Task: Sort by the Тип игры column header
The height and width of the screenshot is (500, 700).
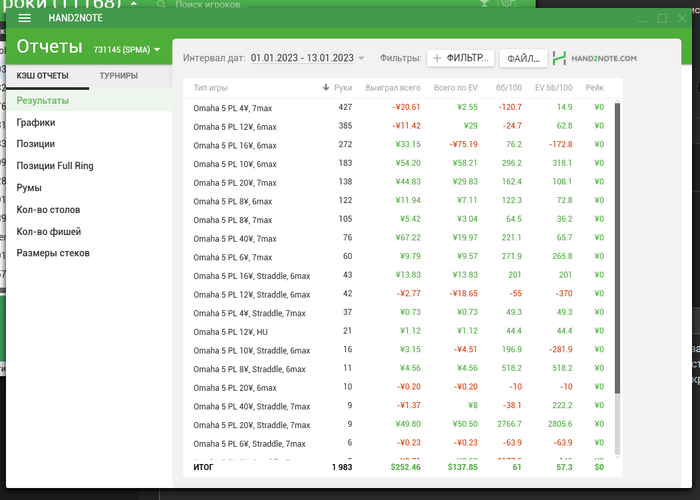Action: tap(210, 88)
